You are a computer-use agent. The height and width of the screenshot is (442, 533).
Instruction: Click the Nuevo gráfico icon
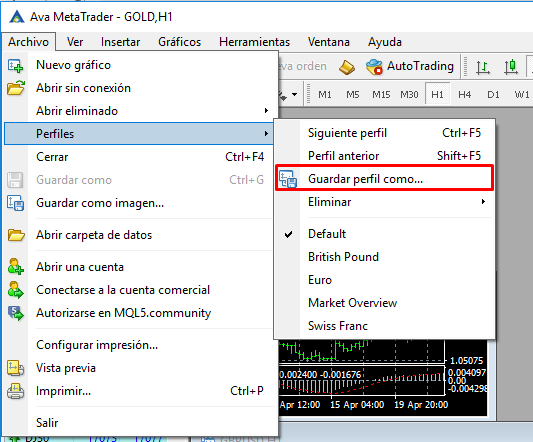[15, 65]
